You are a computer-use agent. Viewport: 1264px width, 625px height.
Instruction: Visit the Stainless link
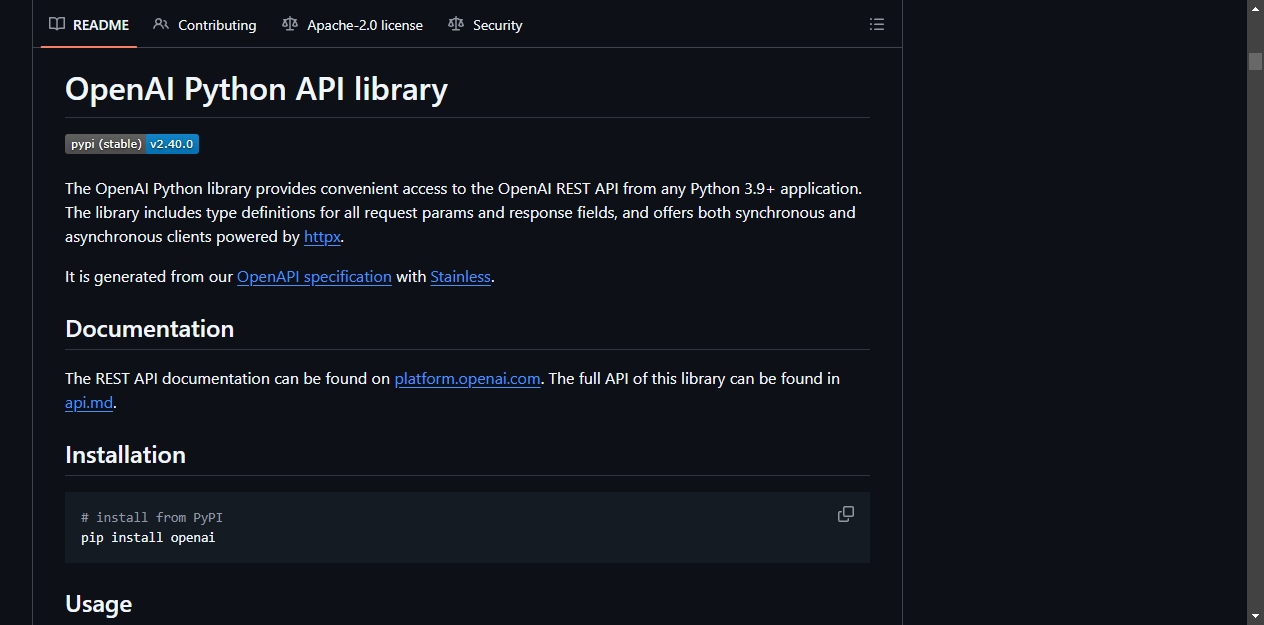click(460, 277)
